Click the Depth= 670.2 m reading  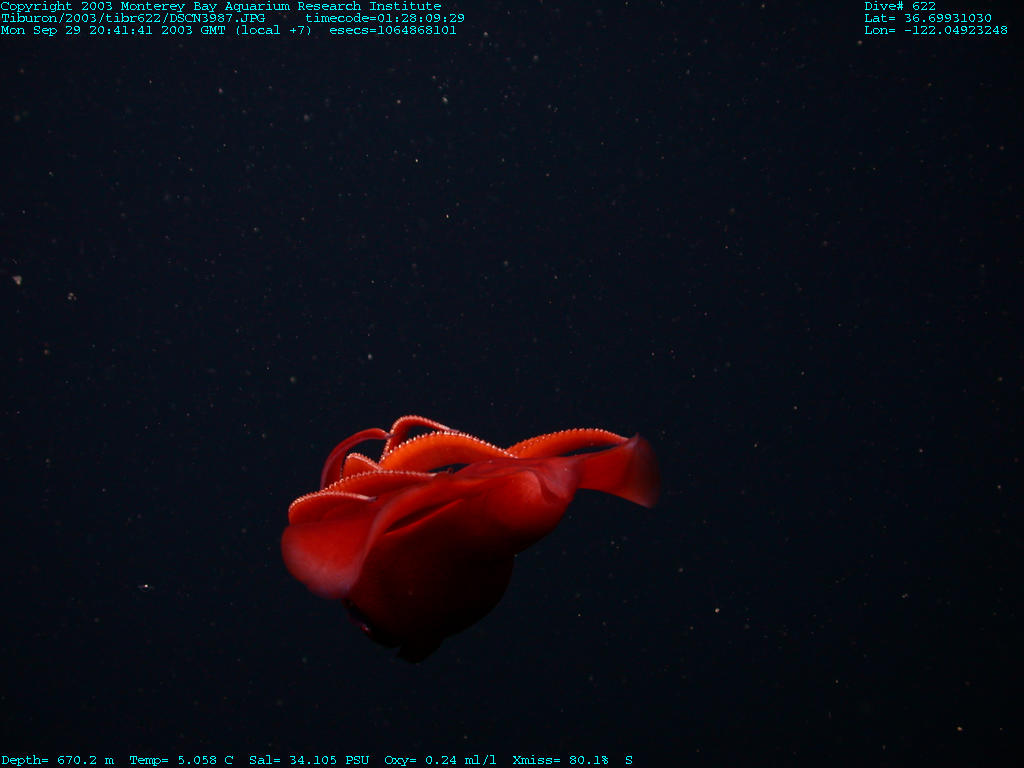57,760
